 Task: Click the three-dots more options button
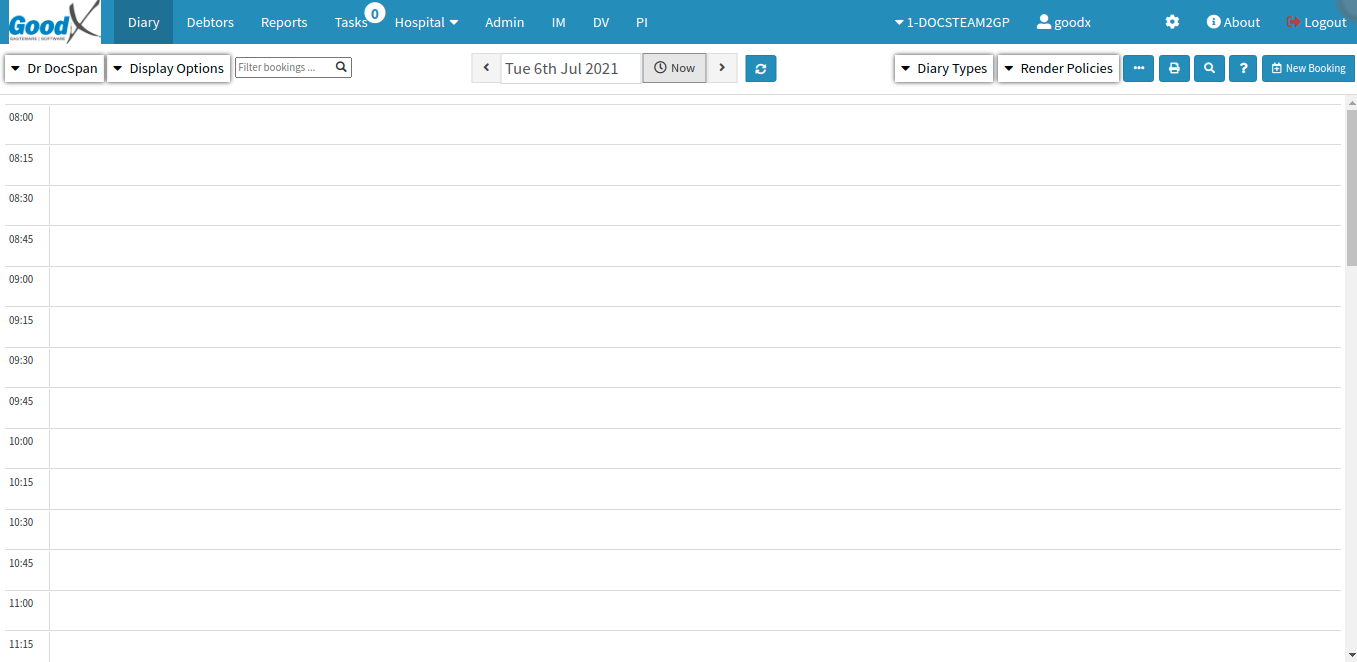[x=1138, y=68]
